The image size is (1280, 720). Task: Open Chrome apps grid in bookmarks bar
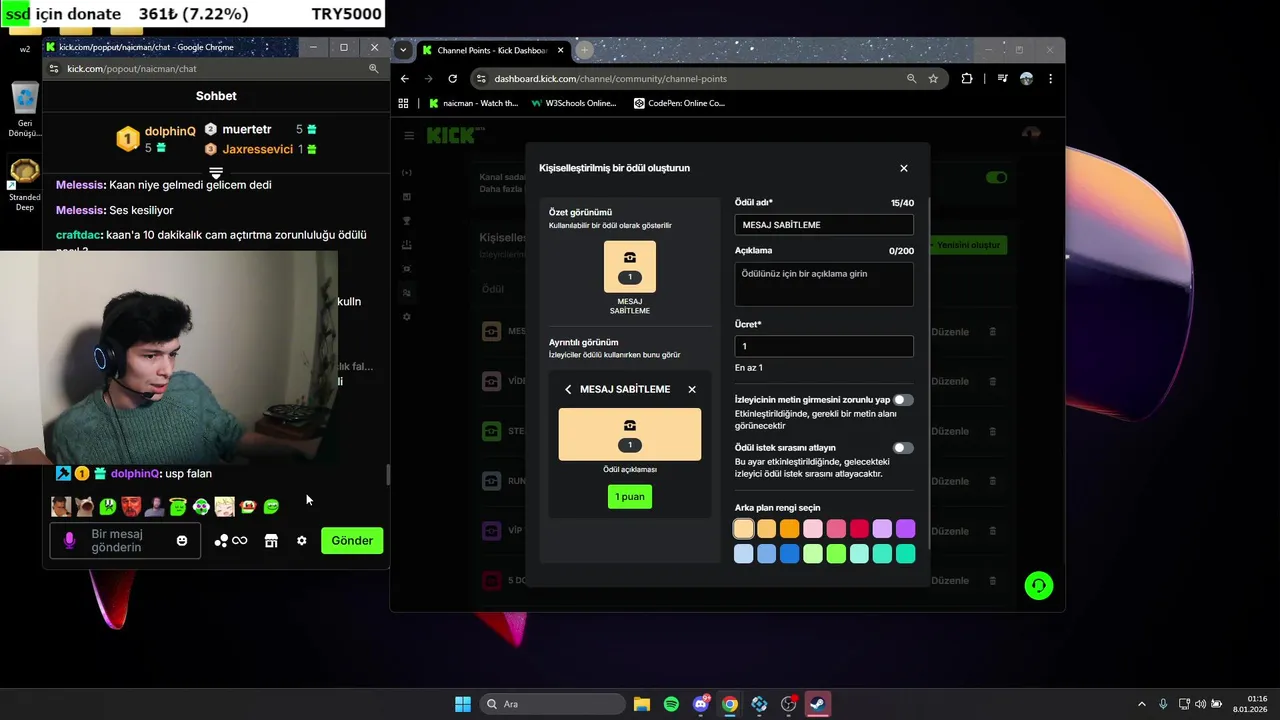click(403, 103)
